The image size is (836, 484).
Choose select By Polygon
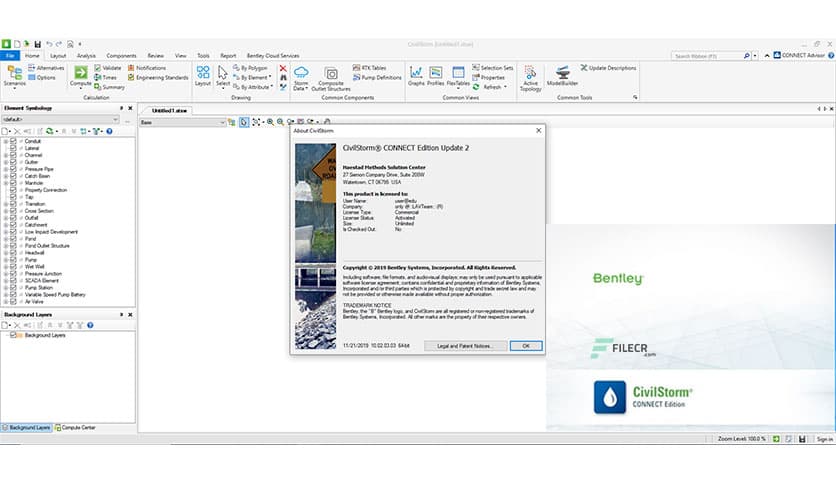pyautogui.click(x=250, y=68)
